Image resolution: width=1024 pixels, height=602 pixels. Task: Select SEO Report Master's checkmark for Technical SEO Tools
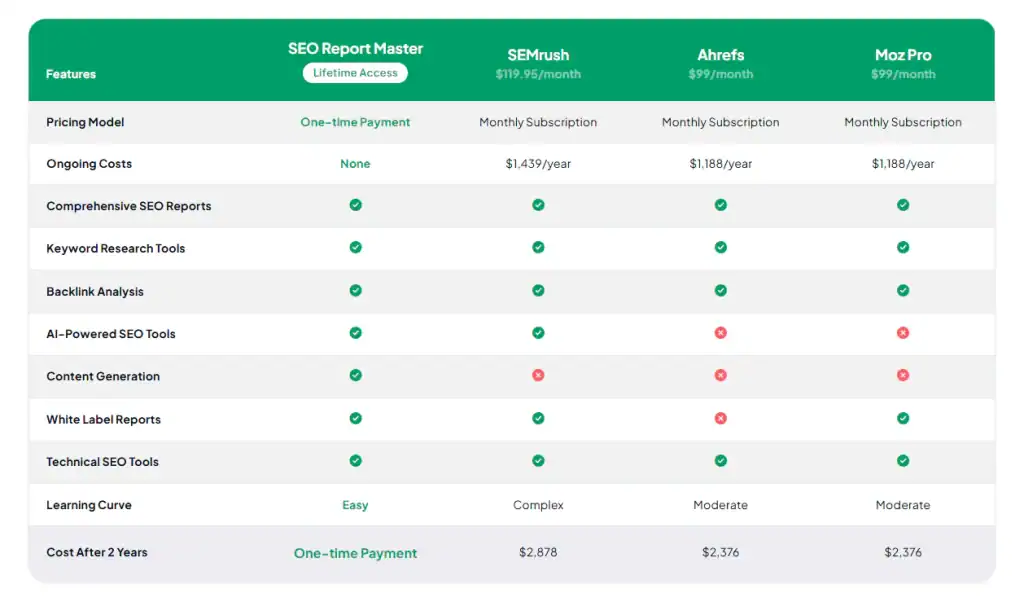[355, 461]
